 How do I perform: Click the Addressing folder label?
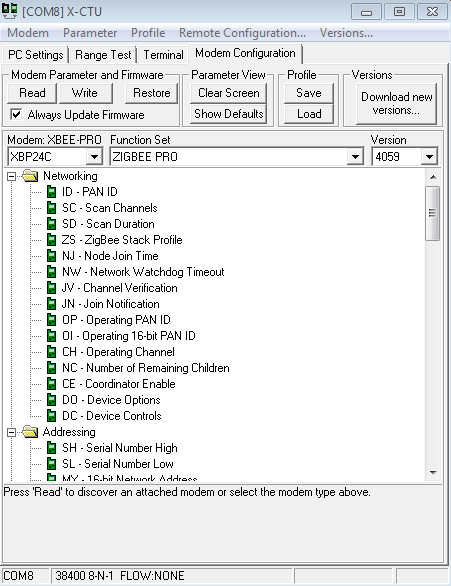click(69, 432)
